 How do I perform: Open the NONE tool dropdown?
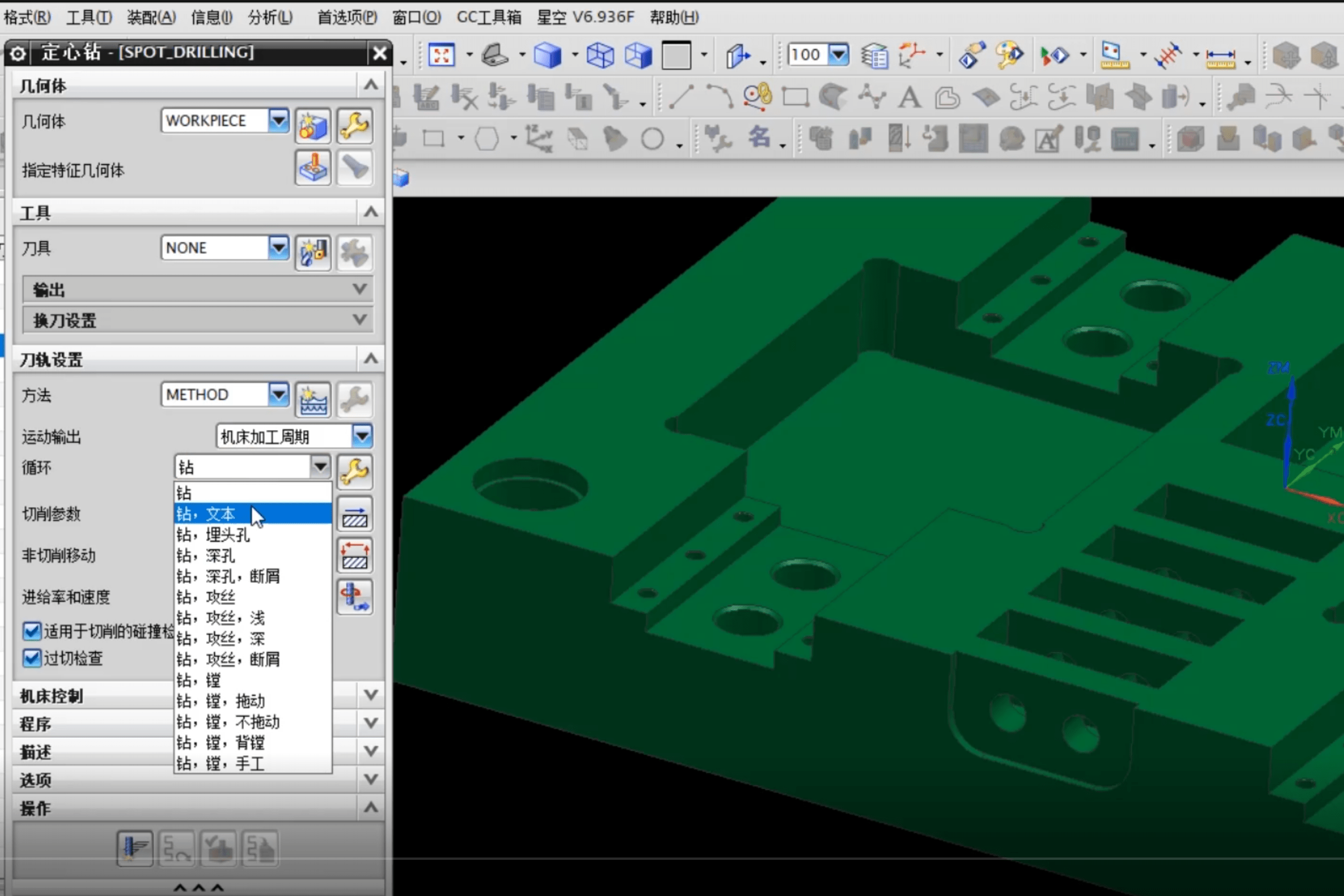coord(278,247)
